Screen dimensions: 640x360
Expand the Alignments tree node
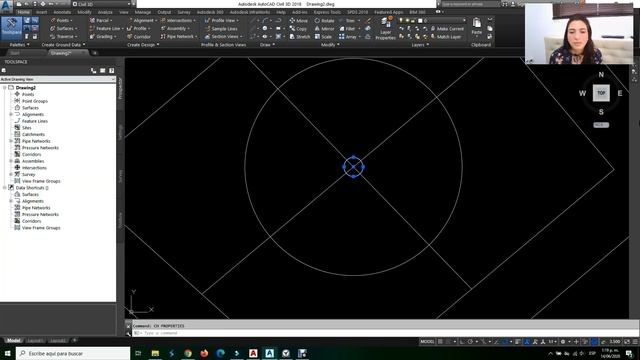point(11,114)
